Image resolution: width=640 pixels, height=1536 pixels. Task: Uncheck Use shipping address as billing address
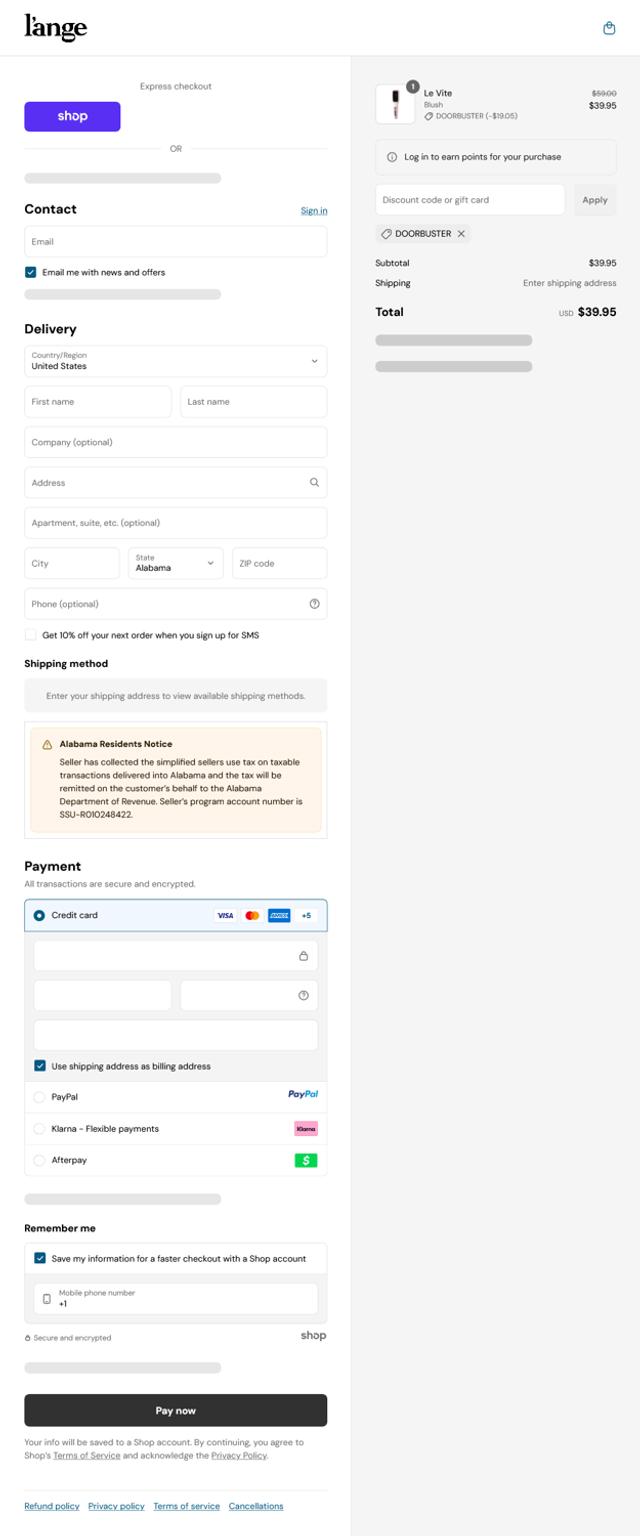40,1066
